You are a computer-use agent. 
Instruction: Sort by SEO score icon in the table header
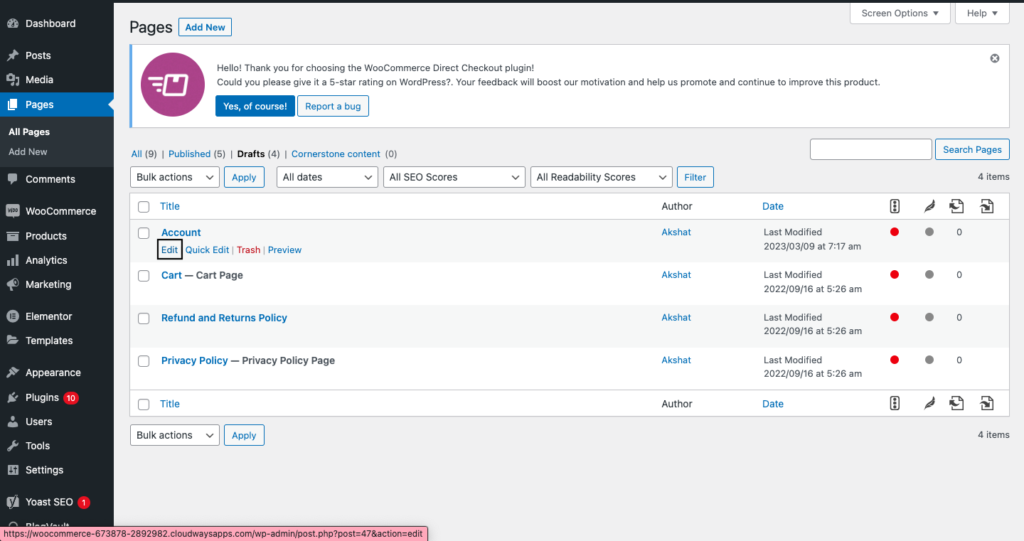[x=895, y=206]
